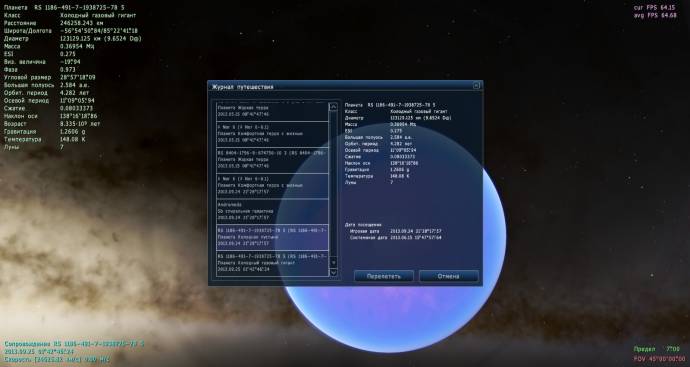Select the Комфортная терра entry dated 2013.09.24
The height and width of the screenshot is (367, 690).
(272, 186)
